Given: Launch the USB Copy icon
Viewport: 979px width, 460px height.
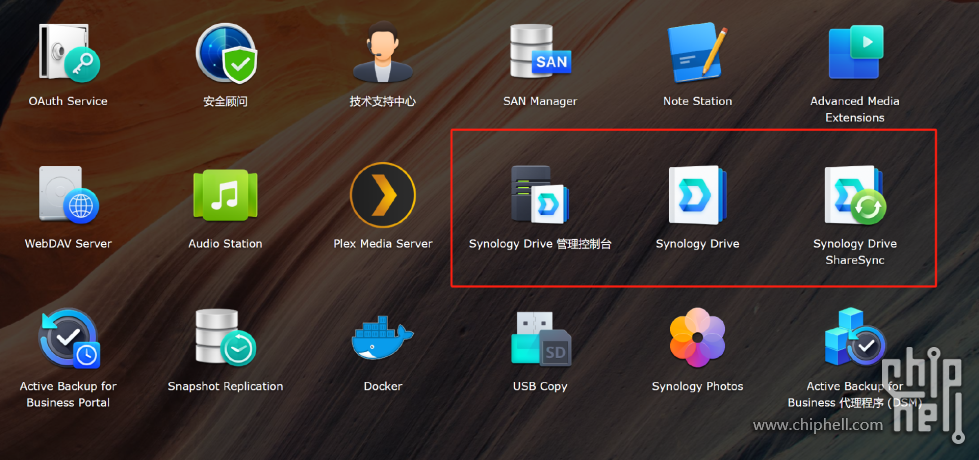Looking at the screenshot, I should point(540,338).
